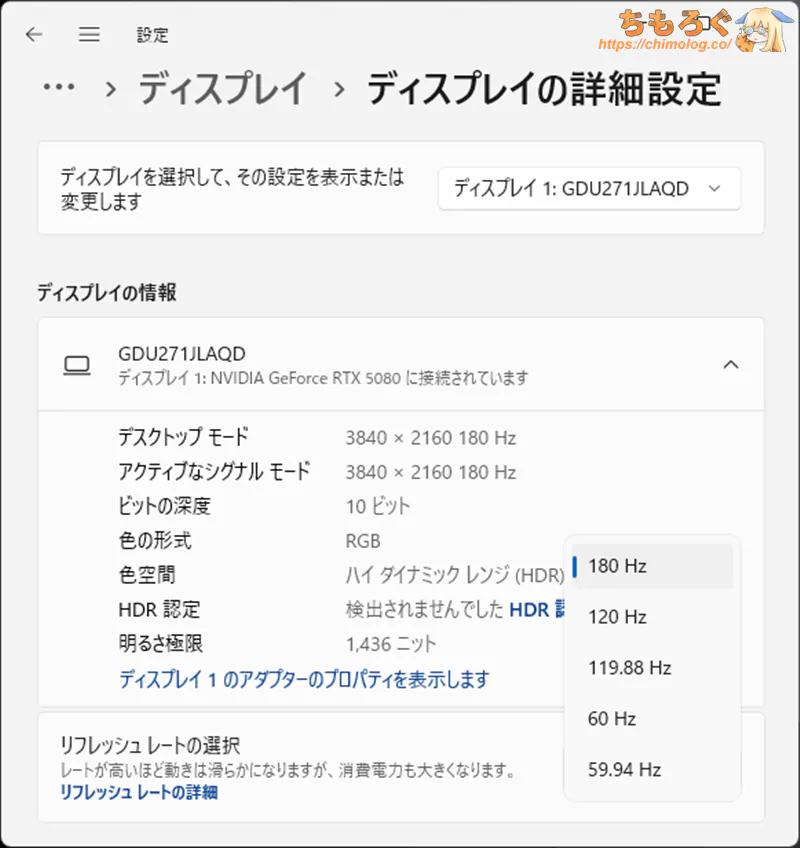Go back to ディスプレイ via breadcrumb
Screen dimensions: 800x848
pyautogui.click(x=222, y=89)
